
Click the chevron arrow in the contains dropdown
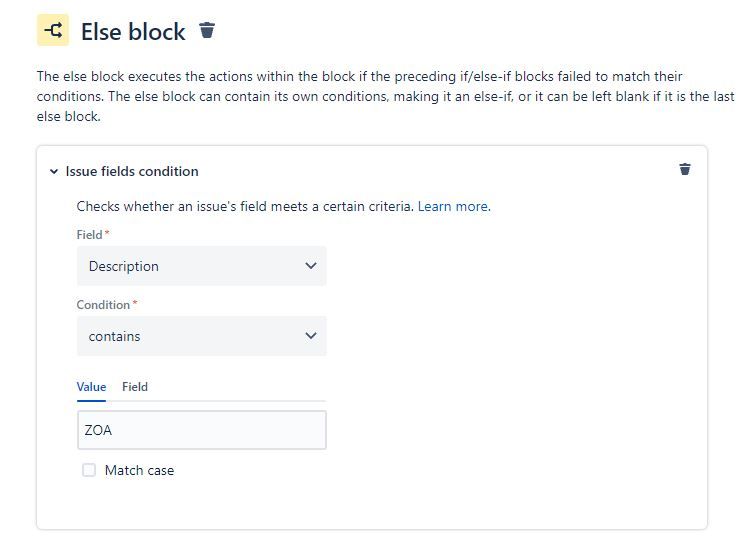tap(311, 336)
